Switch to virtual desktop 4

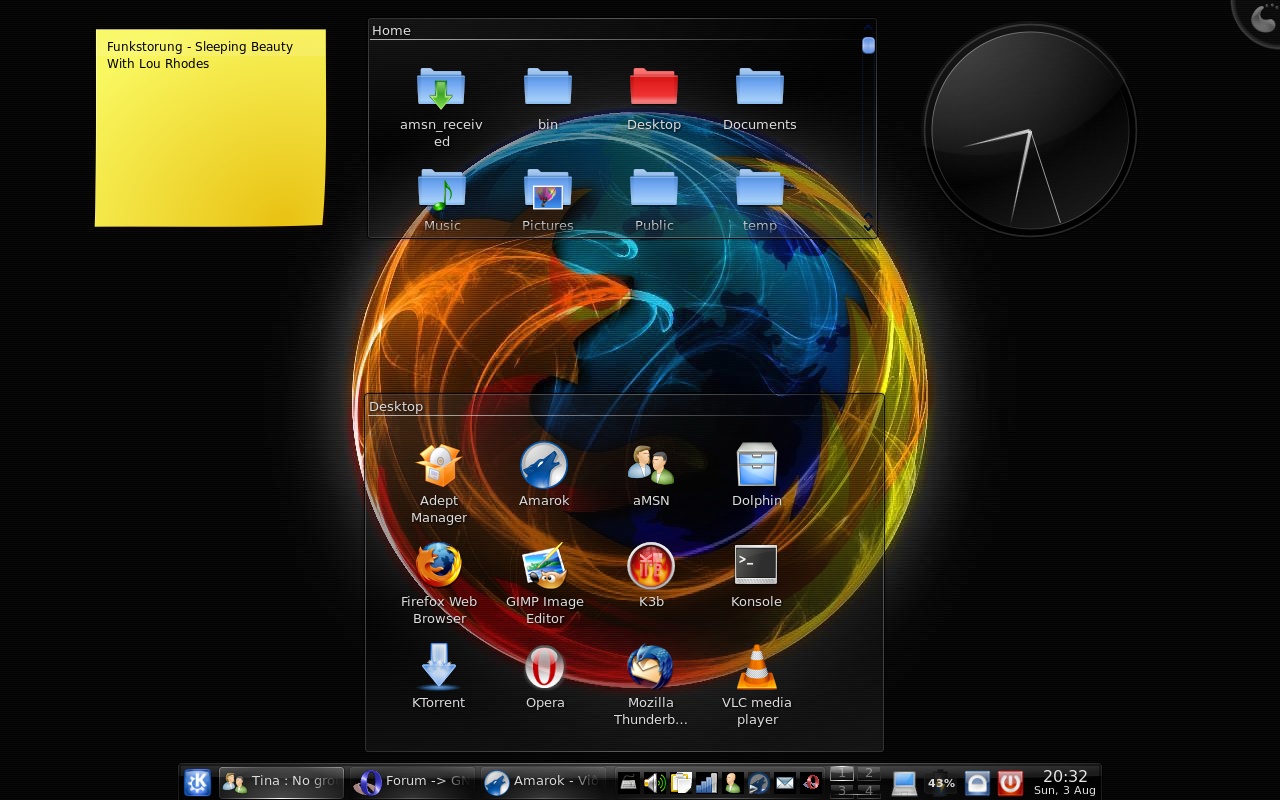pos(868,791)
